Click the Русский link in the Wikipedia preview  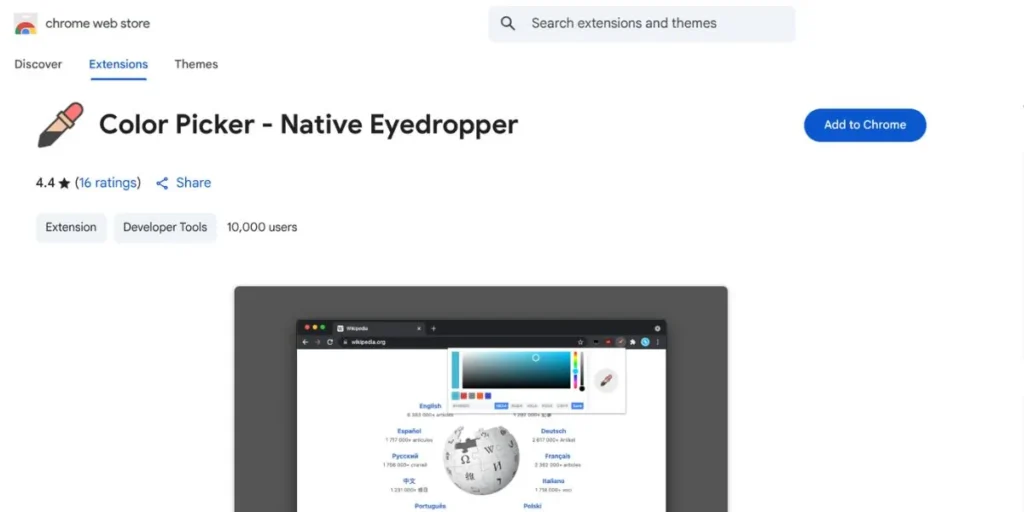point(405,456)
